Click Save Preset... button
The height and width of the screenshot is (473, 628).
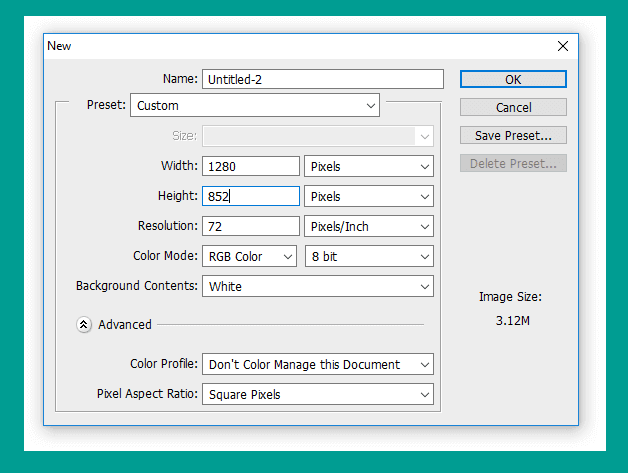tap(513, 135)
